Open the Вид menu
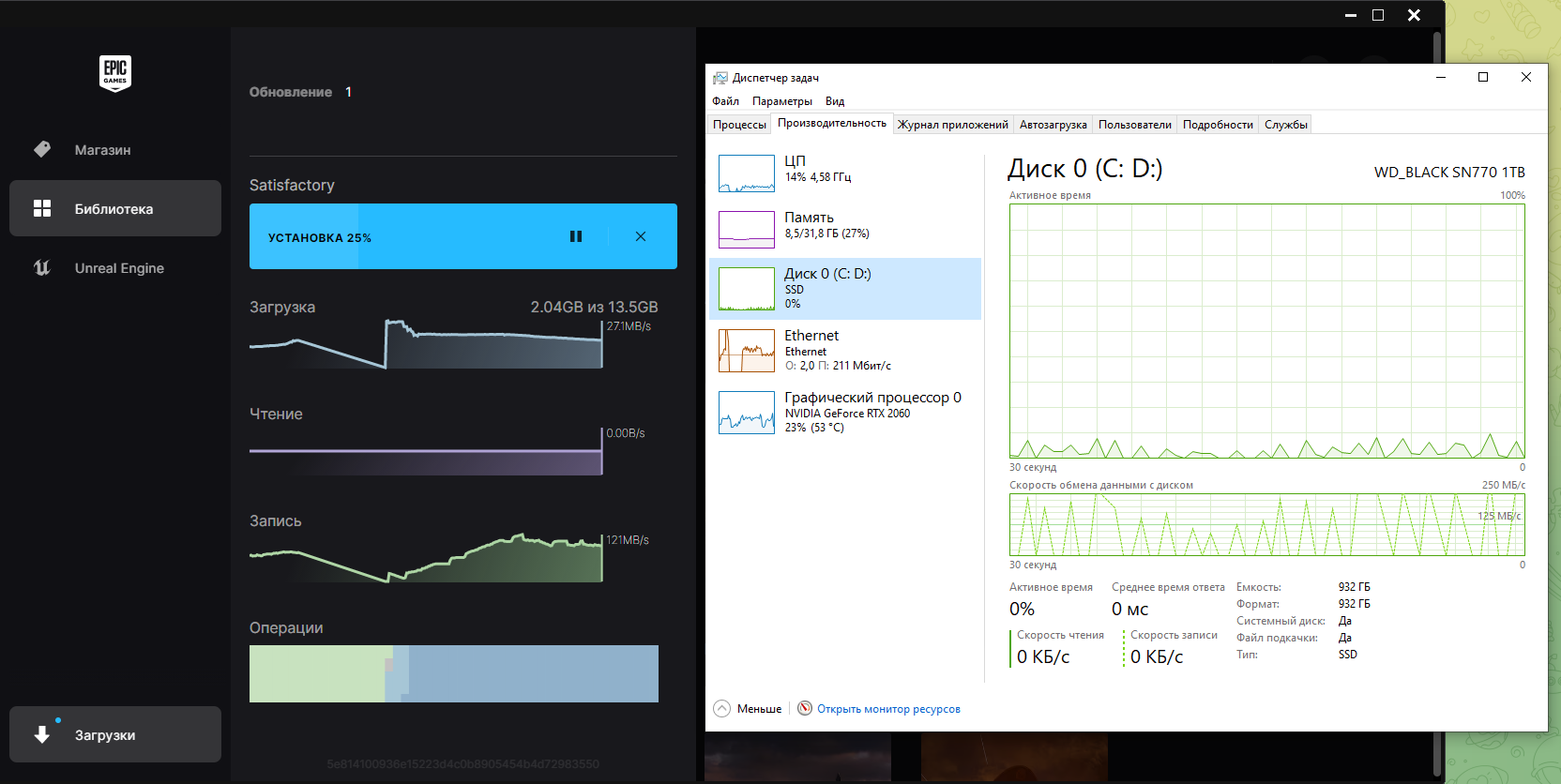 pos(835,101)
